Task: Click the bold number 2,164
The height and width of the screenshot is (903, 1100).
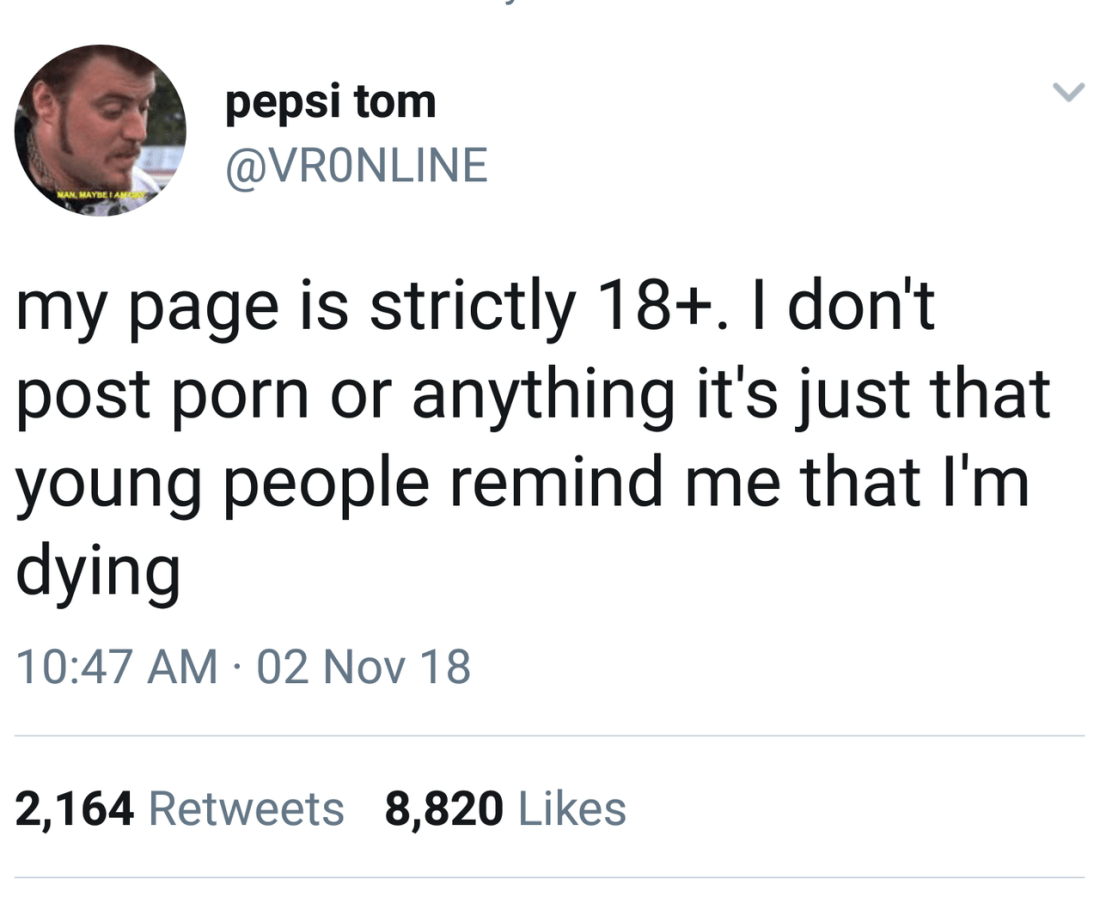Action: click(75, 808)
